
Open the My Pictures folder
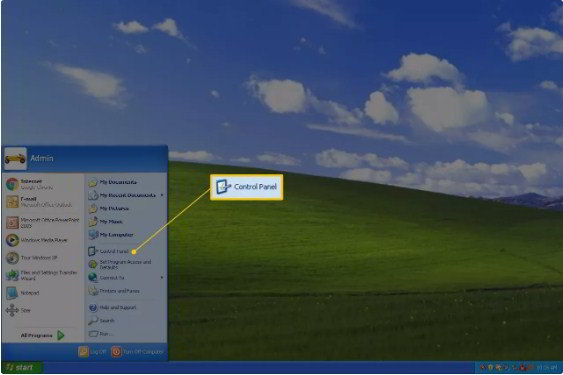click(108, 209)
